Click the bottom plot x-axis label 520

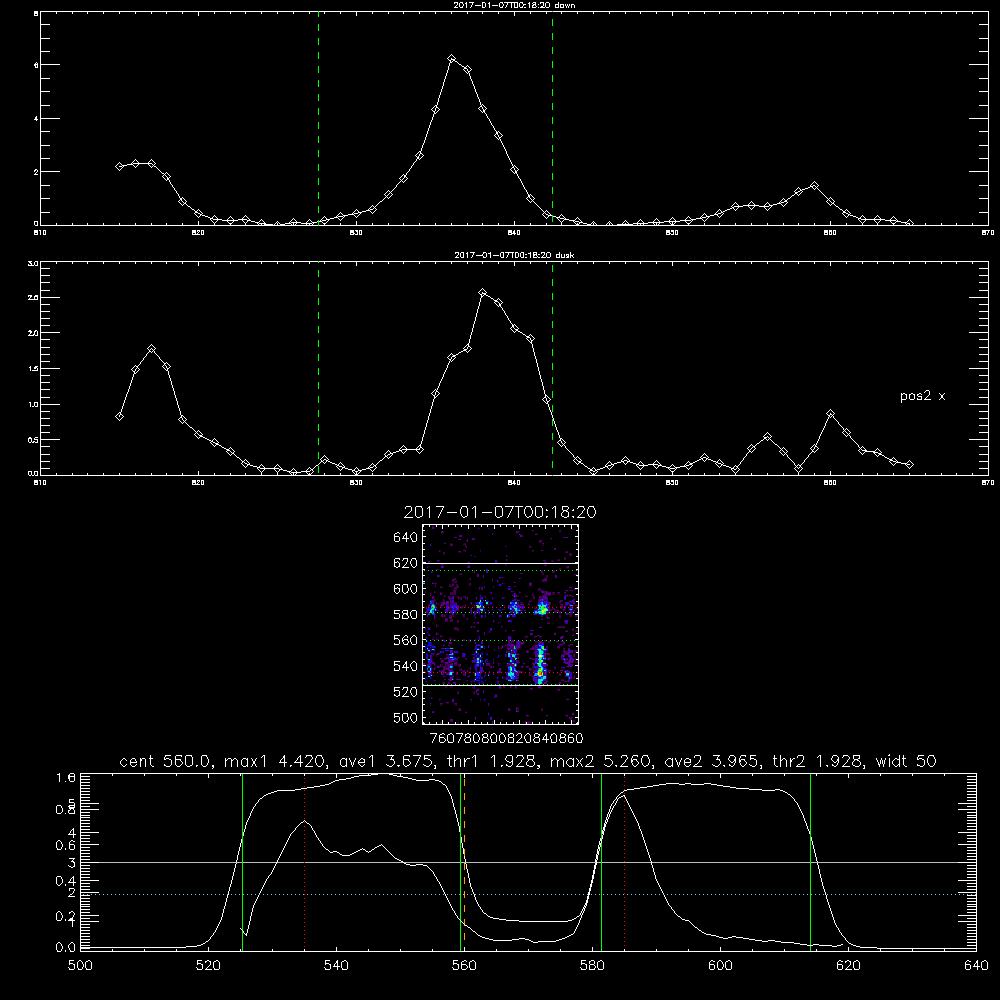pos(208,966)
